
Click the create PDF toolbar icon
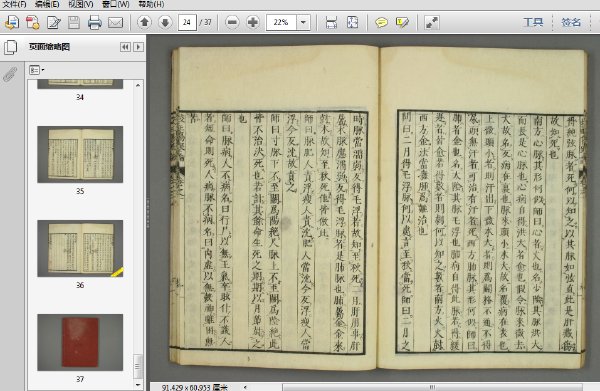pos(33,23)
